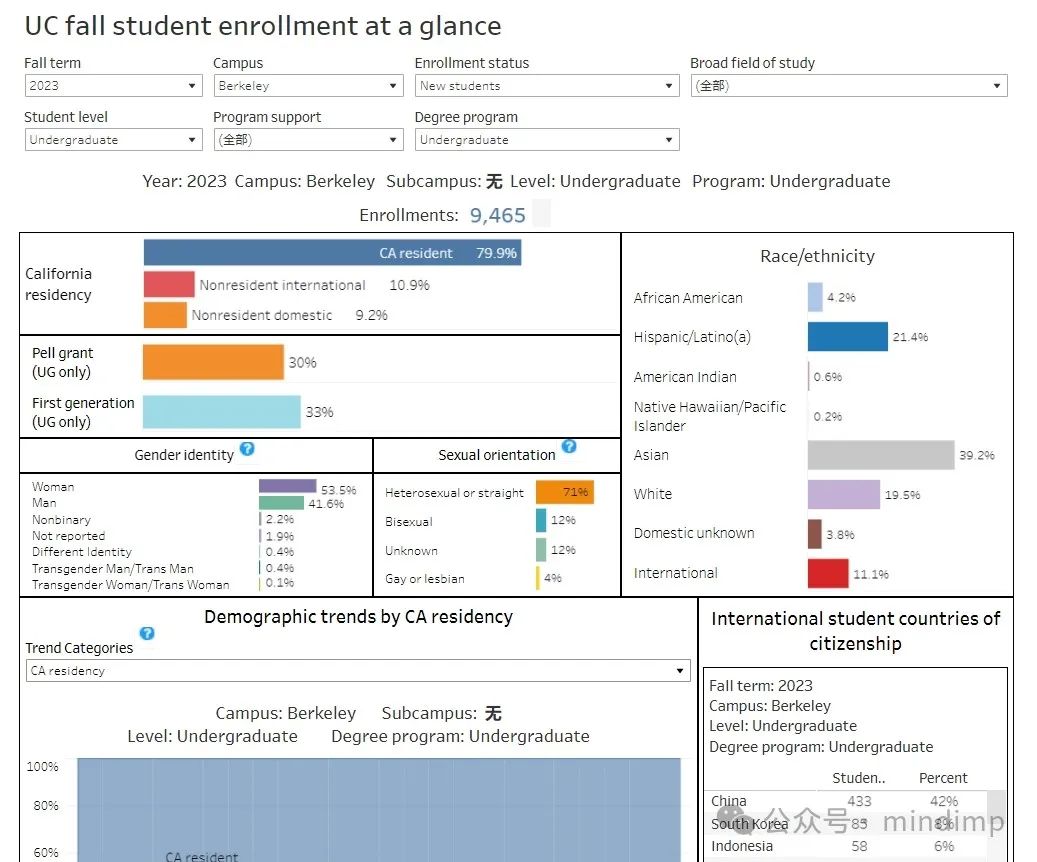Click the red Nonresident international bar
Image resolution: width=1037 pixels, height=862 pixels.
(x=169, y=284)
